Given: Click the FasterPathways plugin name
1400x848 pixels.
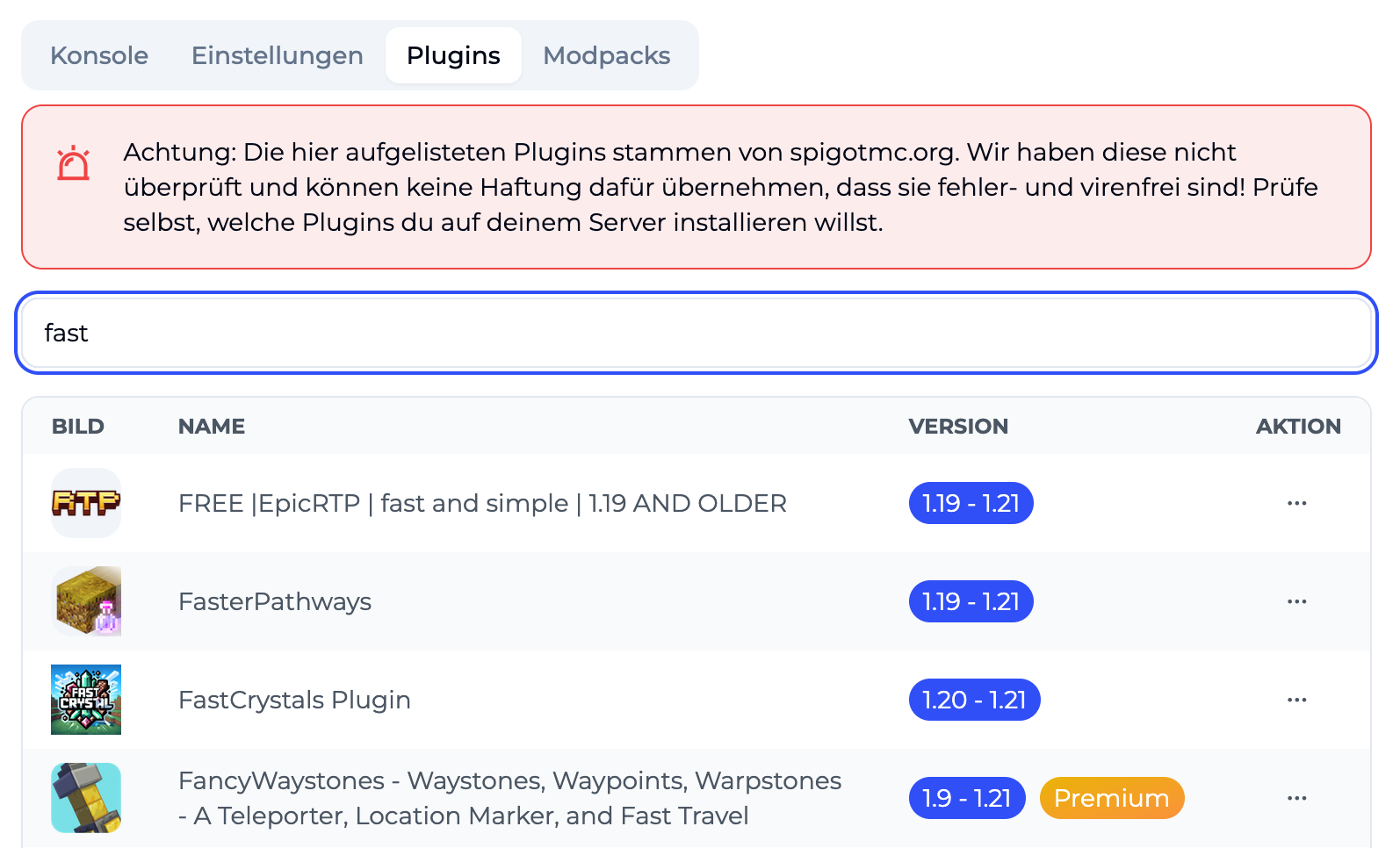Looking at the screenshot, I should [275, 602].
